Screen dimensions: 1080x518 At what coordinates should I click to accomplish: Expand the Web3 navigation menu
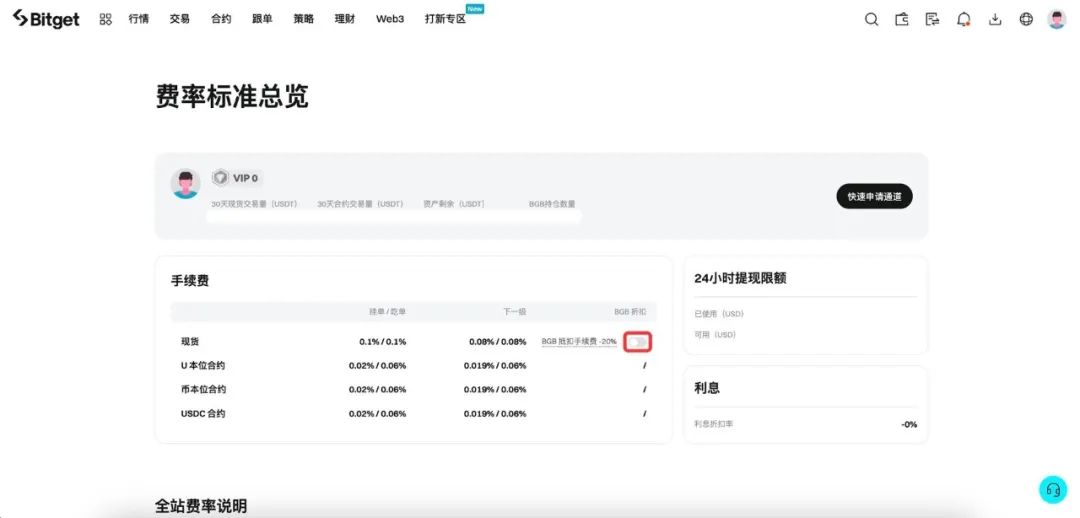[x=390, y=19]
